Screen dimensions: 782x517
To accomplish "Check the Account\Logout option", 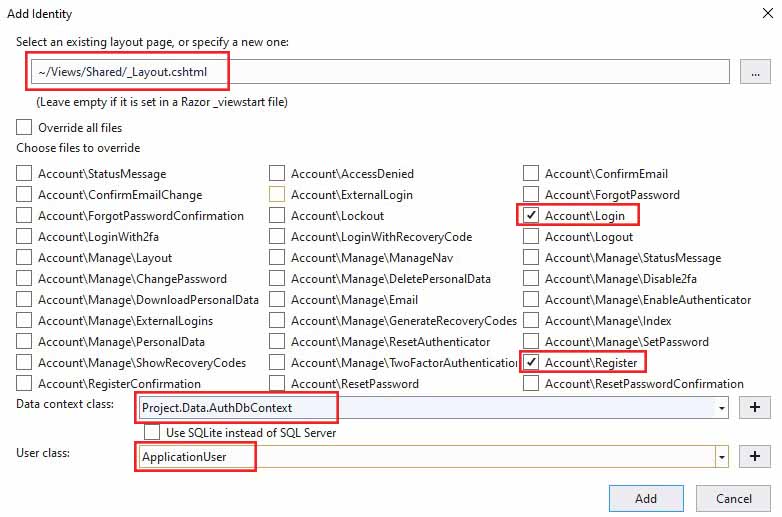I will [x=531, y=237].
